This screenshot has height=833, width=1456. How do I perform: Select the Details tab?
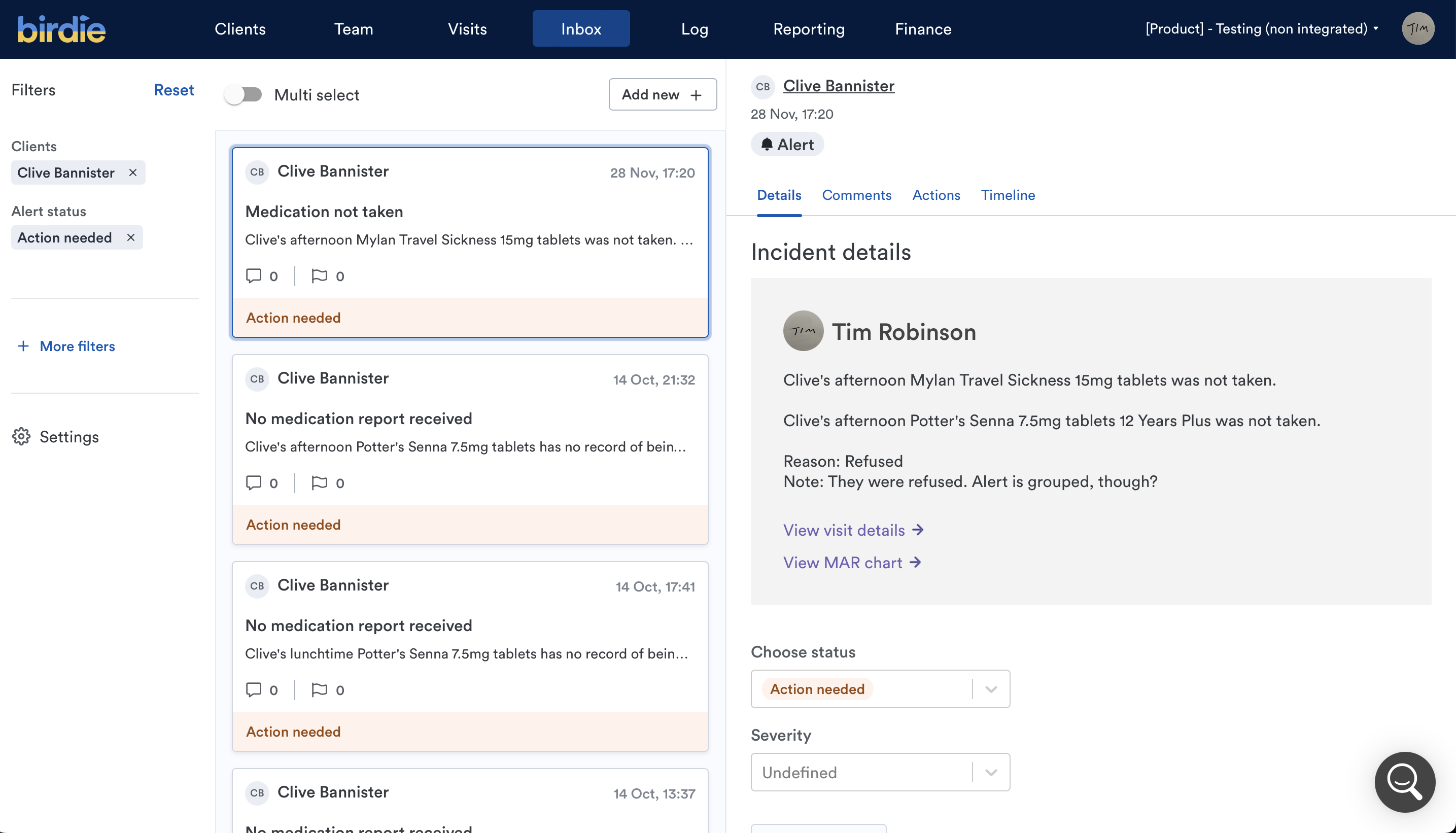pyautogui.click(x=779, y=195)
